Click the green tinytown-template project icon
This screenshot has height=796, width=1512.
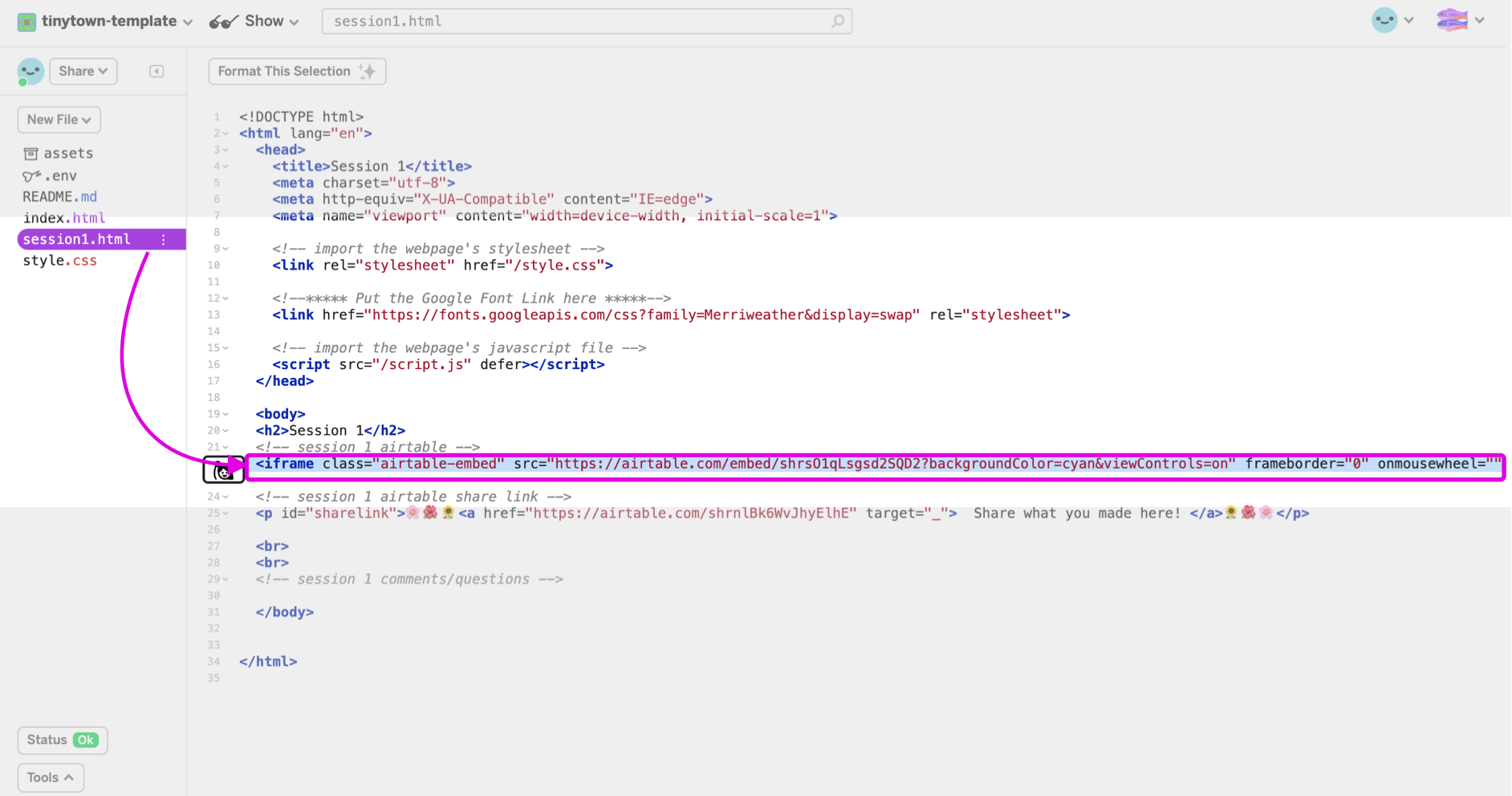pos(26,21)
